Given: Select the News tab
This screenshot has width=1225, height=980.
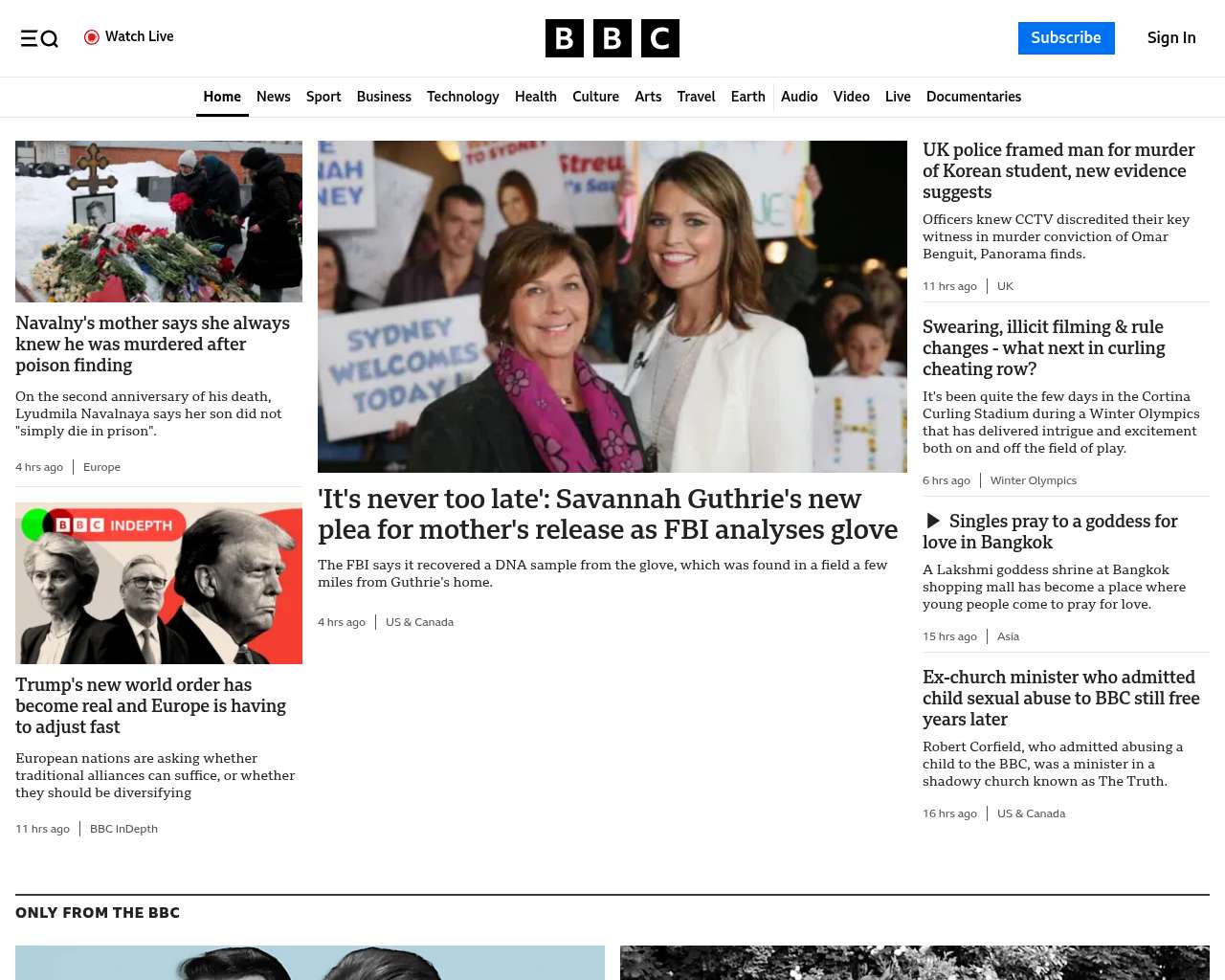Looking at the screenshot, I should coord(273,97).
